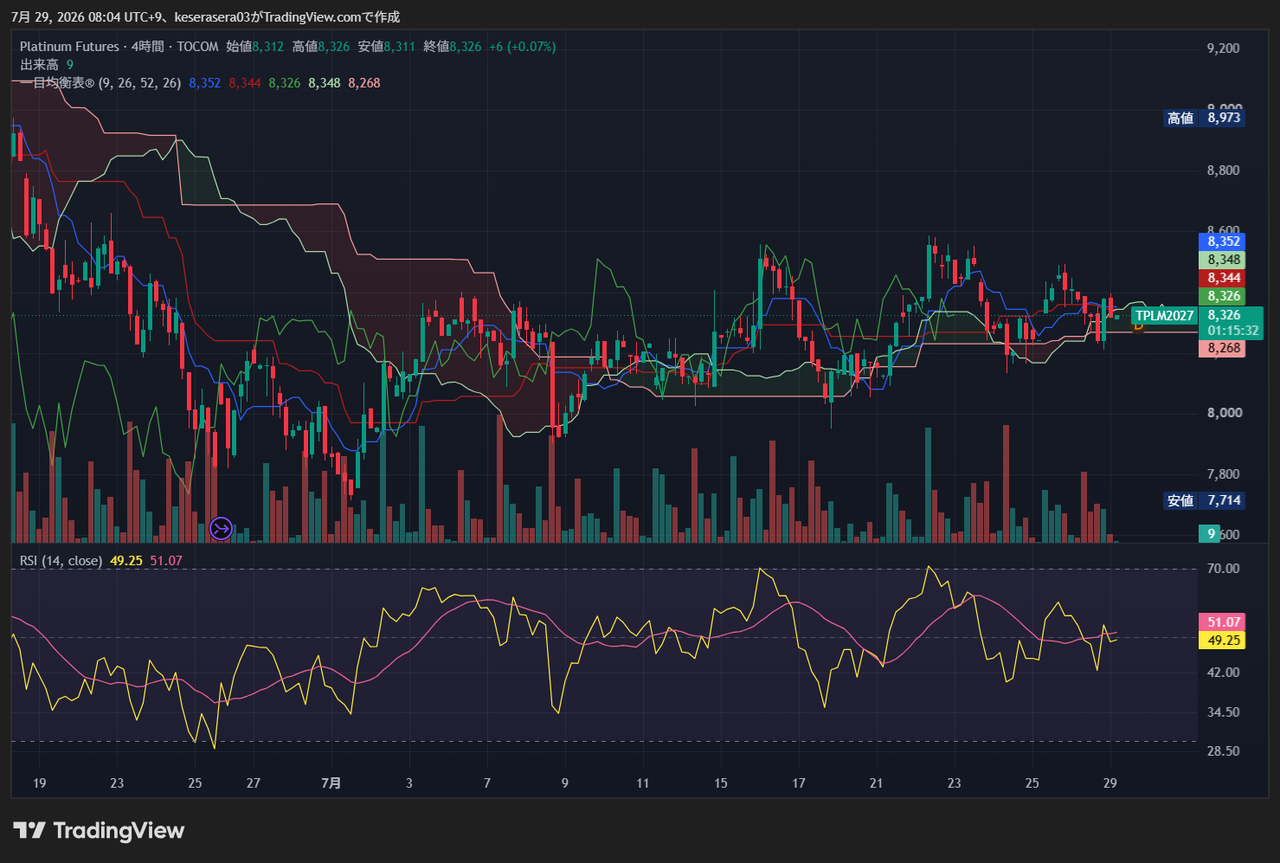This screenshot has height=863, width=1280.
Task: Click date 21 on the time axis
Action: [x=876, y=784]
